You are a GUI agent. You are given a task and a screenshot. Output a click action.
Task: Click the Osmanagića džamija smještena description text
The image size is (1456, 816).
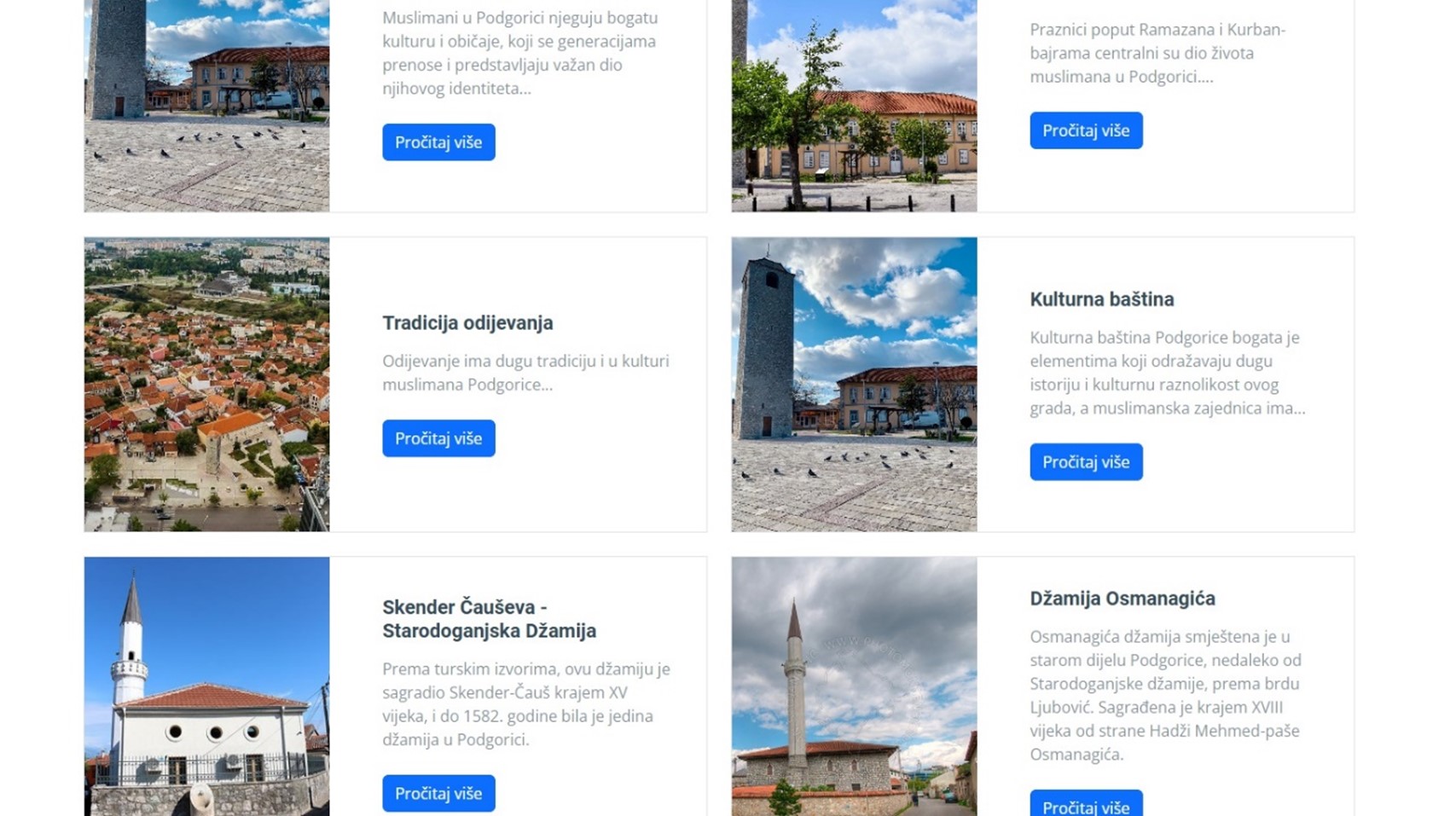click(1165, 695)
